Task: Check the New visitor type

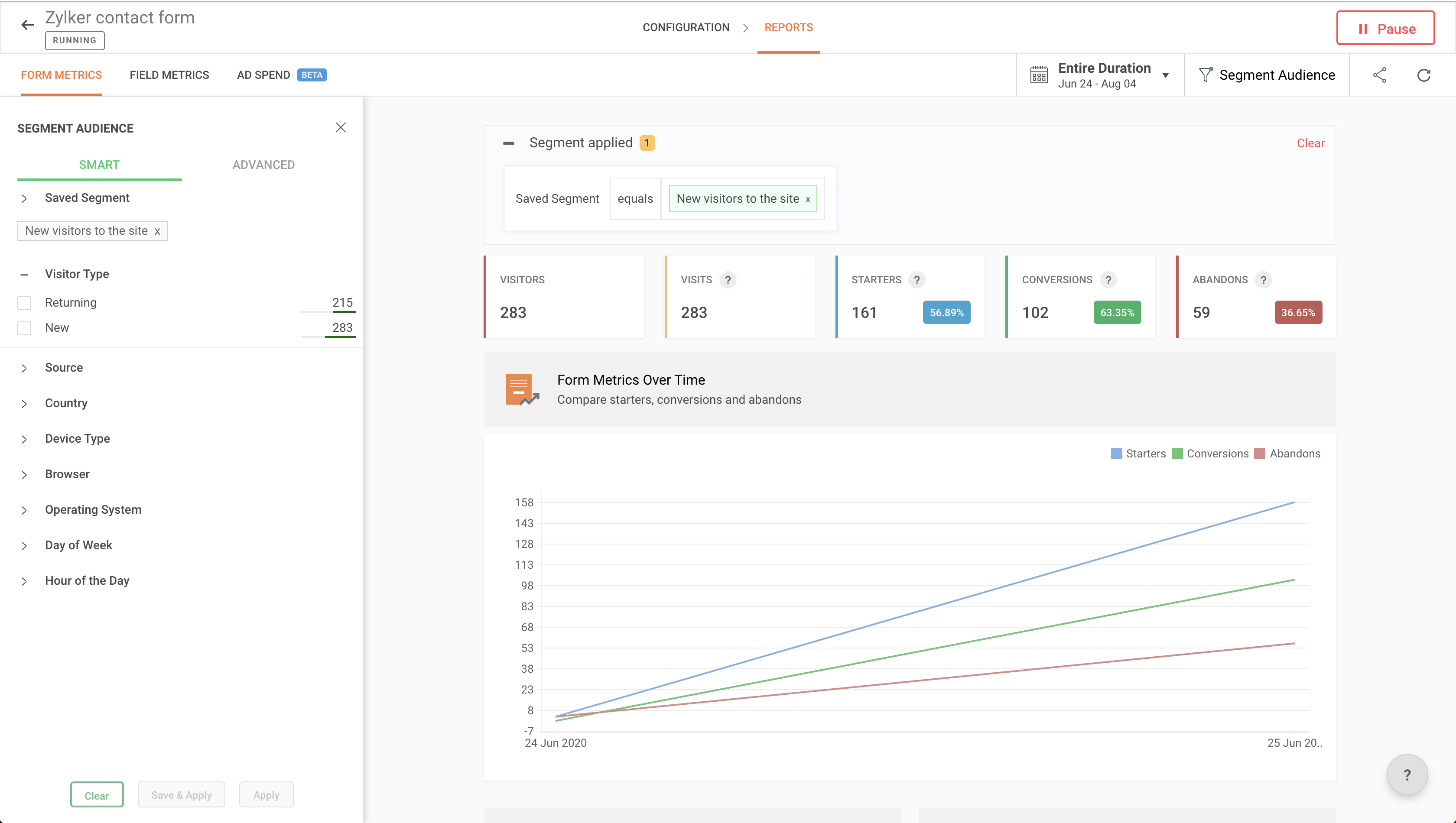Action: coord(24,328)
